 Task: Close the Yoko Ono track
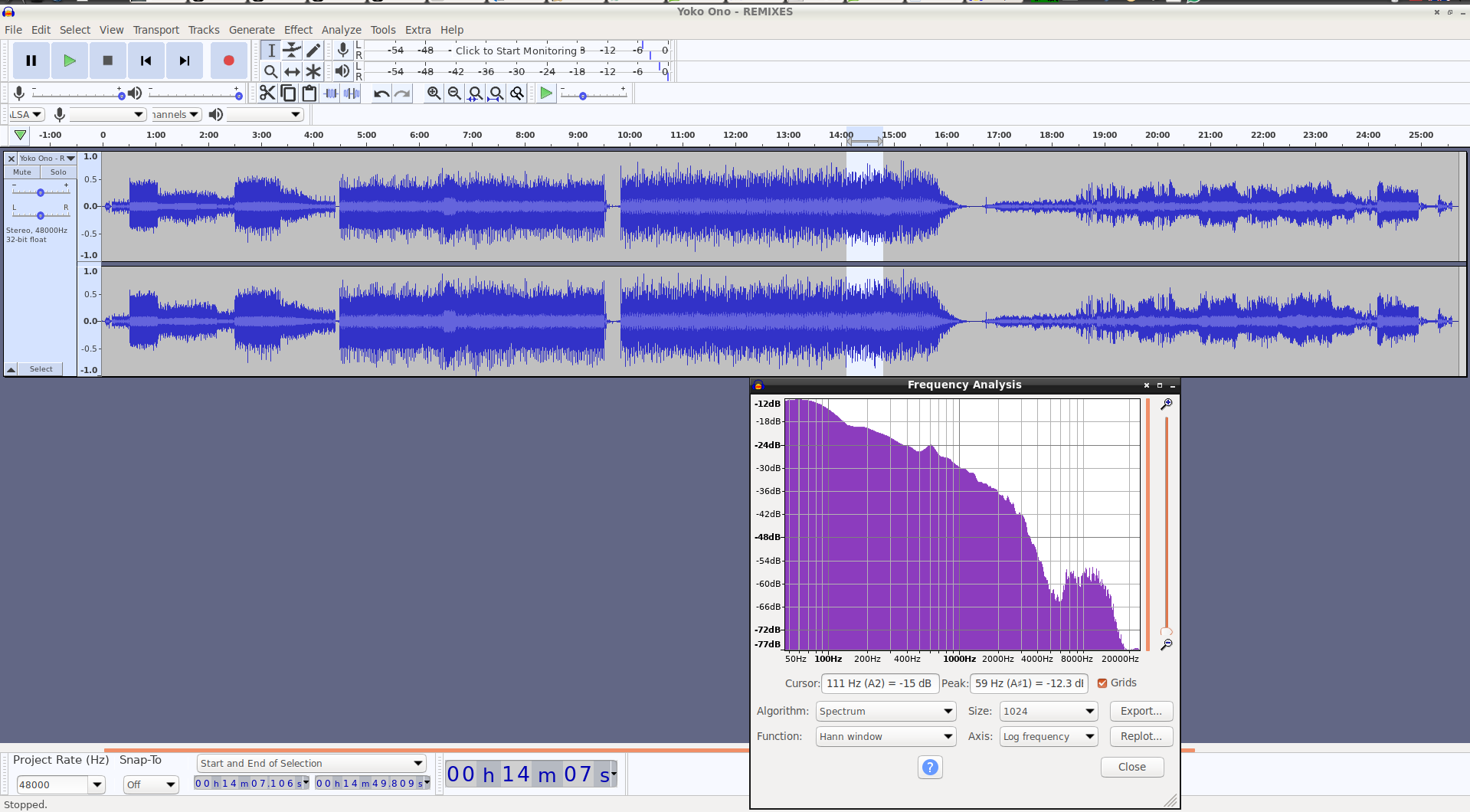tap(11, 159)
